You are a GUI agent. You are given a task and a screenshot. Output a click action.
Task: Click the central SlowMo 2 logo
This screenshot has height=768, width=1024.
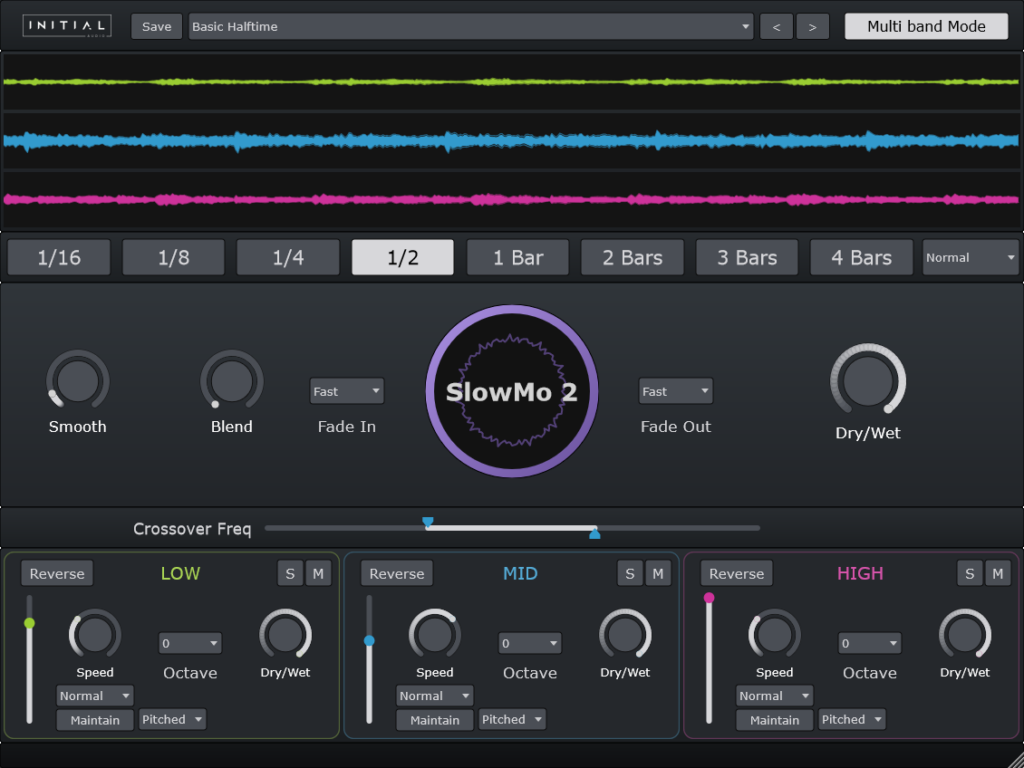click(x=511, y=392)
